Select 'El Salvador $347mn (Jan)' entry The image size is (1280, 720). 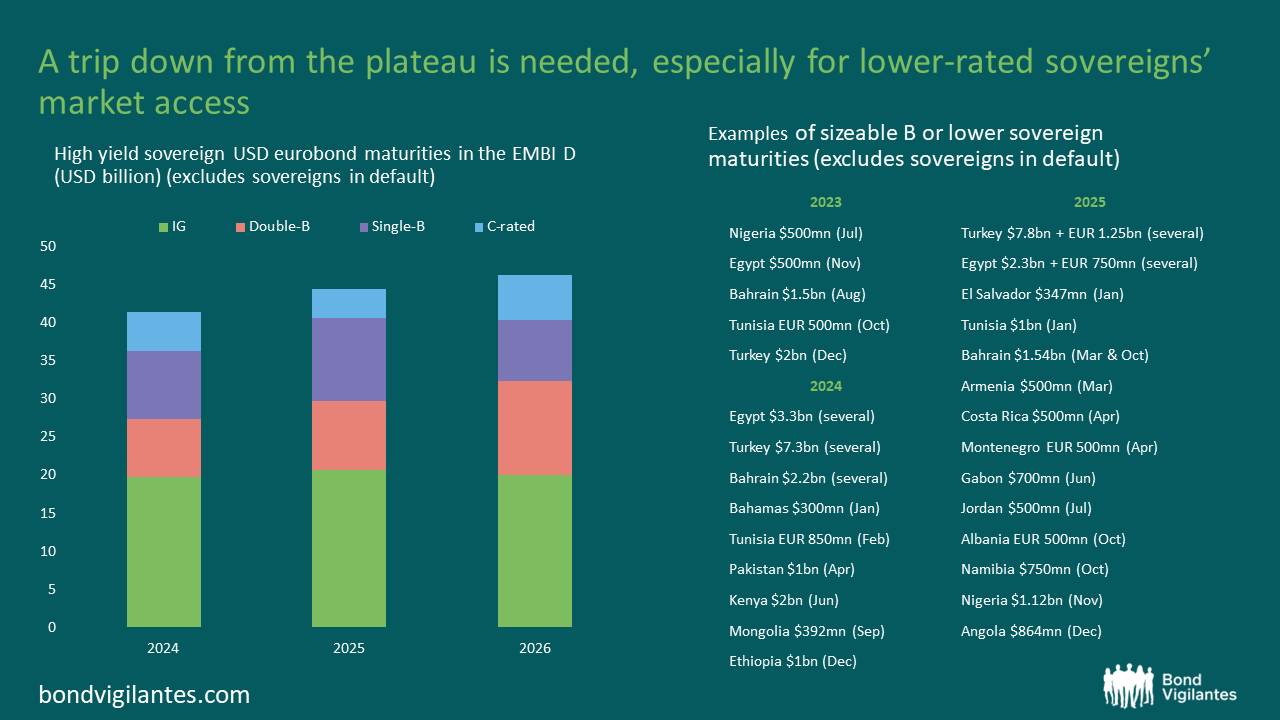point(1040,294)
